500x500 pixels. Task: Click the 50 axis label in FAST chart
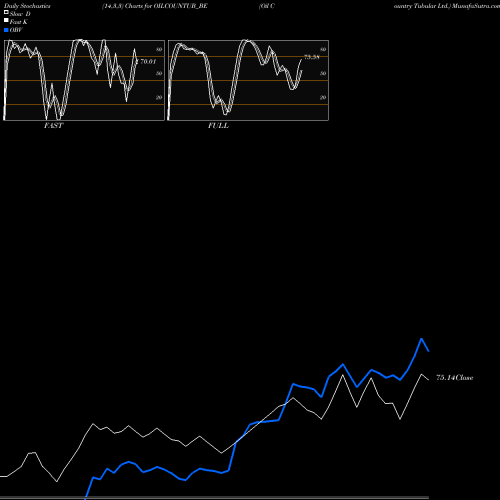(159, 73)
